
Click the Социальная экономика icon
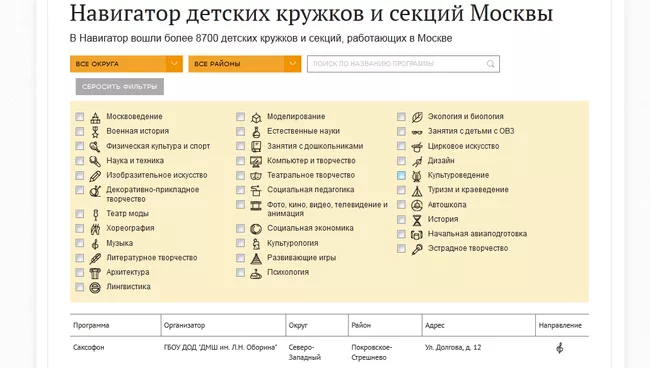tap(256, 229)
